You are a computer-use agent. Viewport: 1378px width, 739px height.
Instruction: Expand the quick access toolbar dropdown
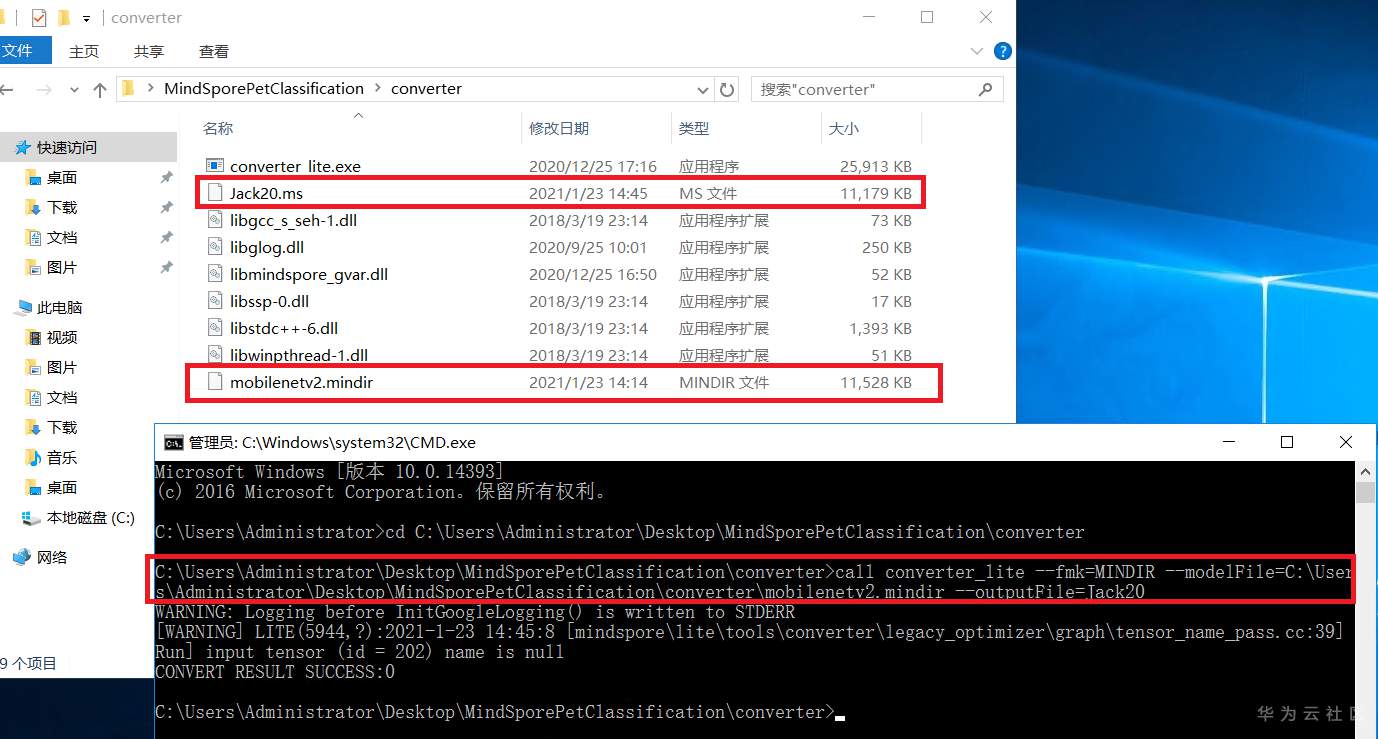pyautogui.click(x=84, y=17)
